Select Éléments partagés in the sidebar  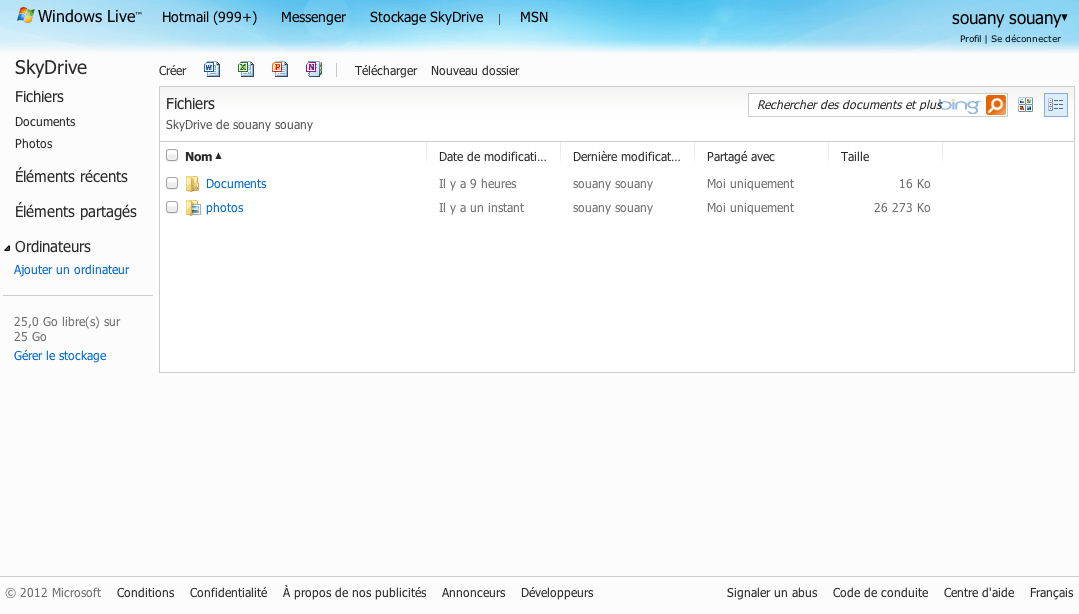[76, 211]
